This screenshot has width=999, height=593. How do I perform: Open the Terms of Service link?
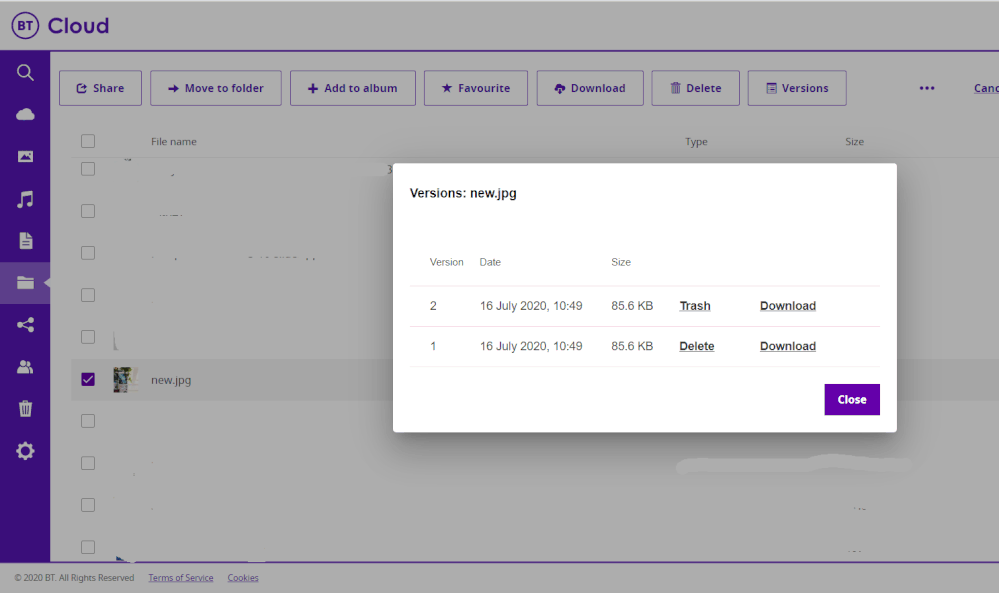coord(181,578)
